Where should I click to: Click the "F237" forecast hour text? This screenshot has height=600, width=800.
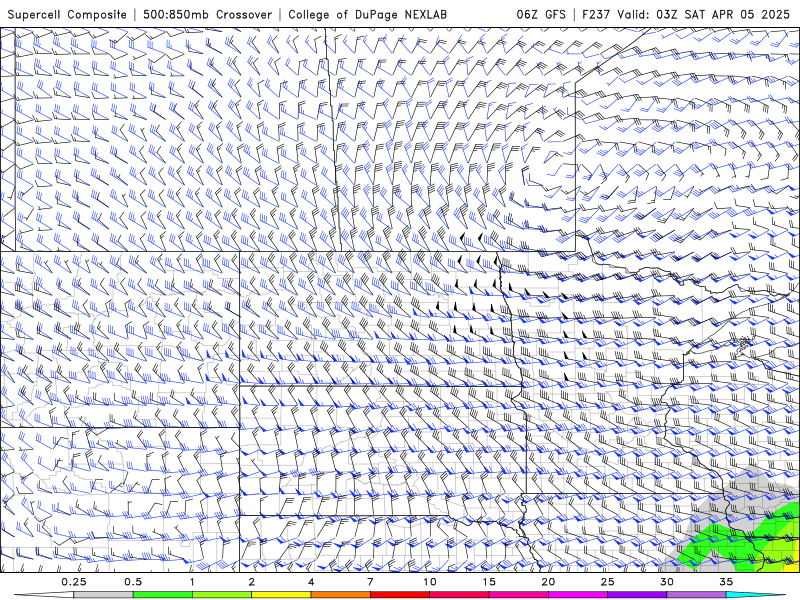click(x=596, y=14)
